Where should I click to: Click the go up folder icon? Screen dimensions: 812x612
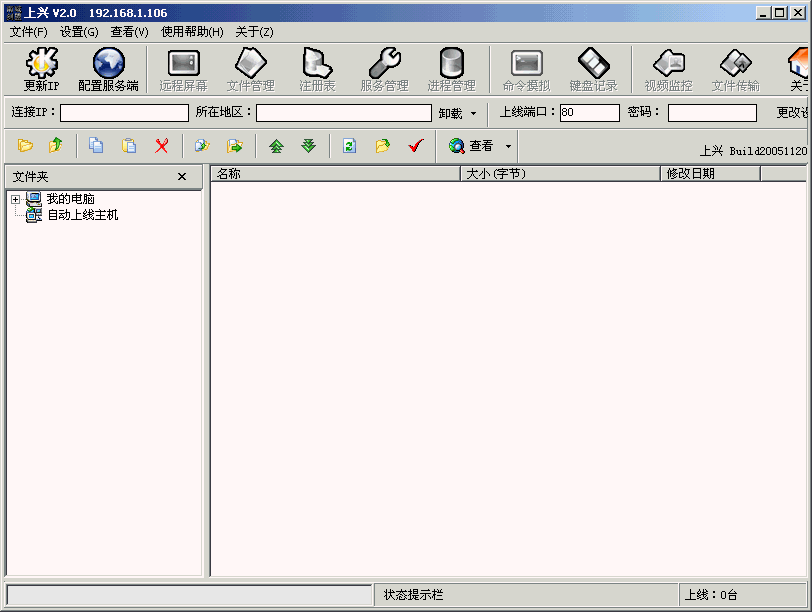tap(56, 146)
